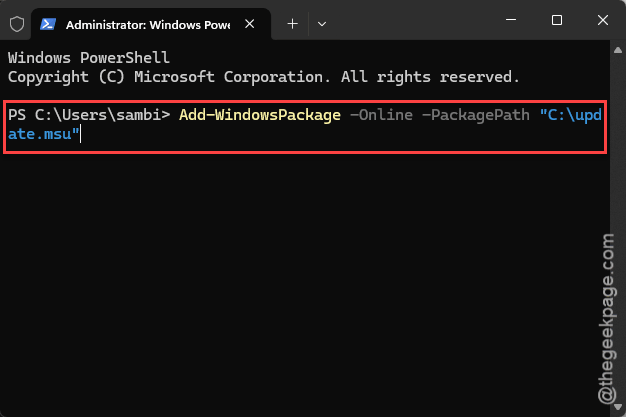The height and width of the screenshot is (417, 626).
Task: Expand the new tab profile dropdown chevron
Action: click(x=322, y=24)
